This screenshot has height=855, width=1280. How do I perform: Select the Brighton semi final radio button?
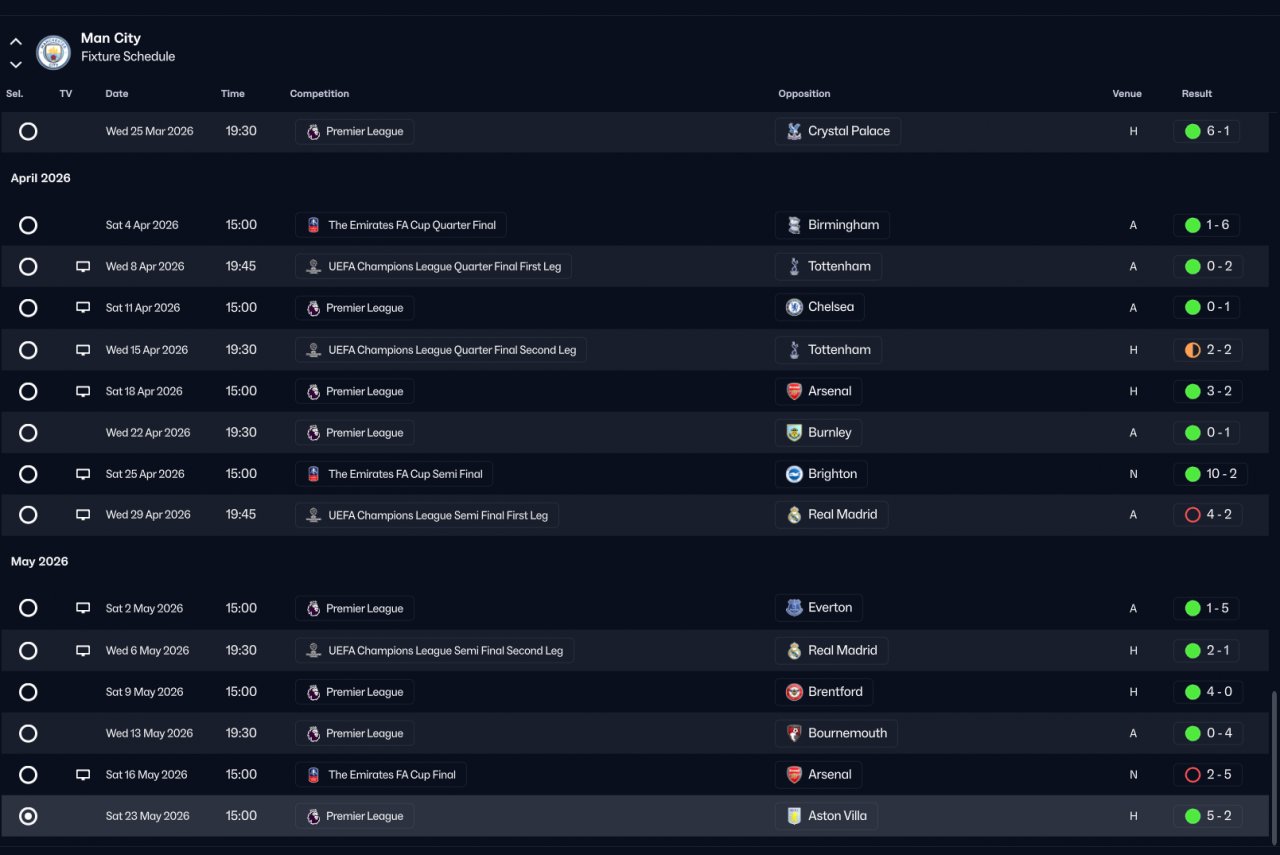click(28, 474)
